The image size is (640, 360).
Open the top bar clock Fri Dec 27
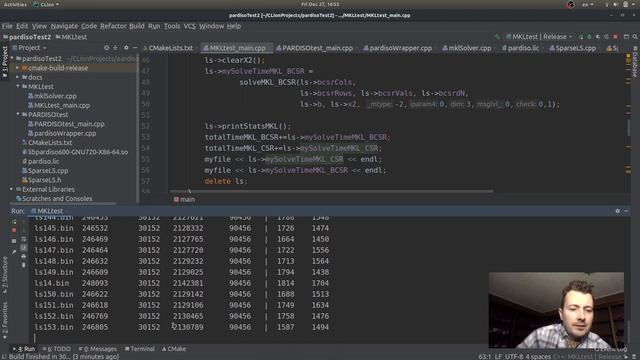pos(320,4)
